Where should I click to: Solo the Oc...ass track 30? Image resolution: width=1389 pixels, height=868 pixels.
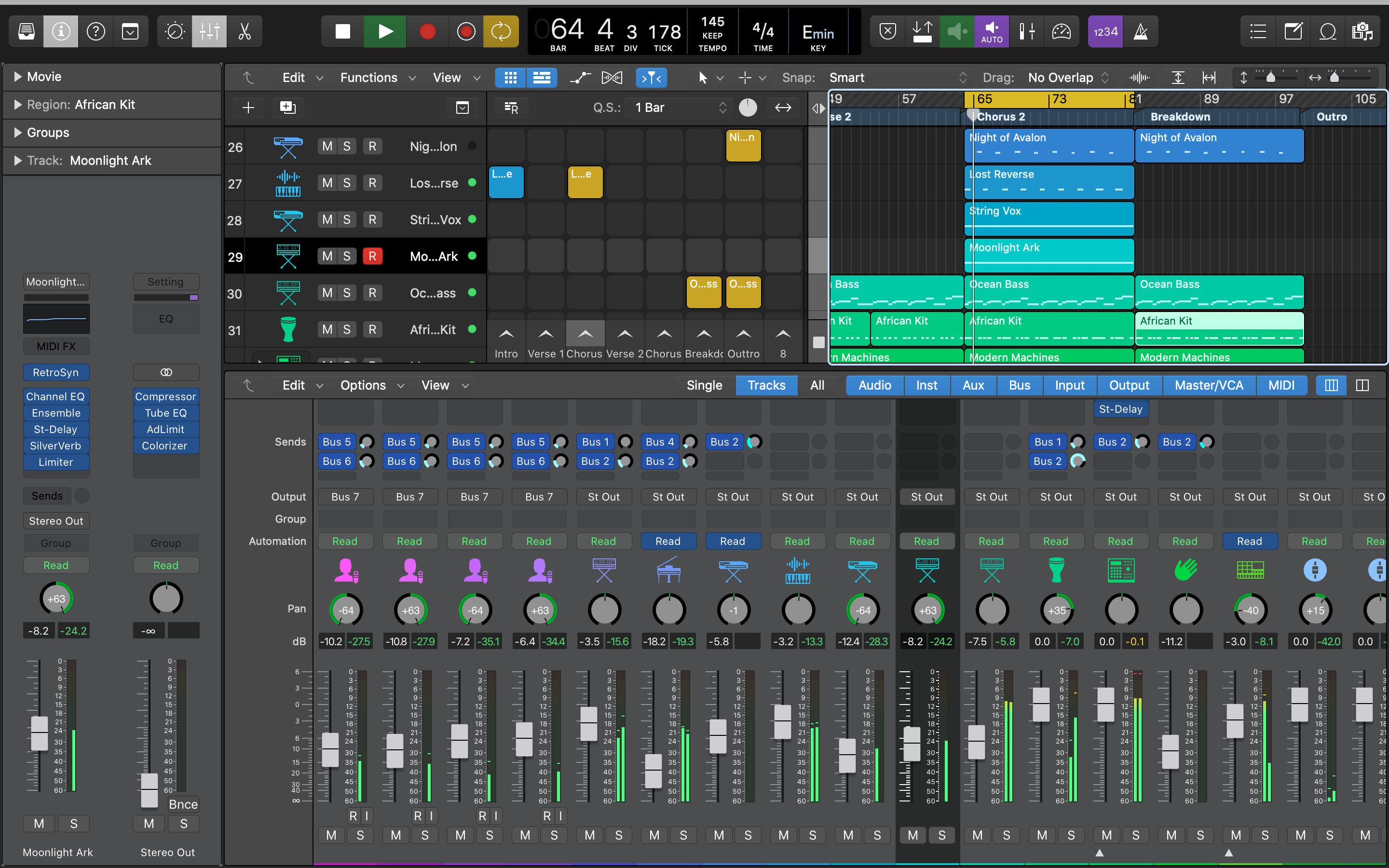click(347, 293)
